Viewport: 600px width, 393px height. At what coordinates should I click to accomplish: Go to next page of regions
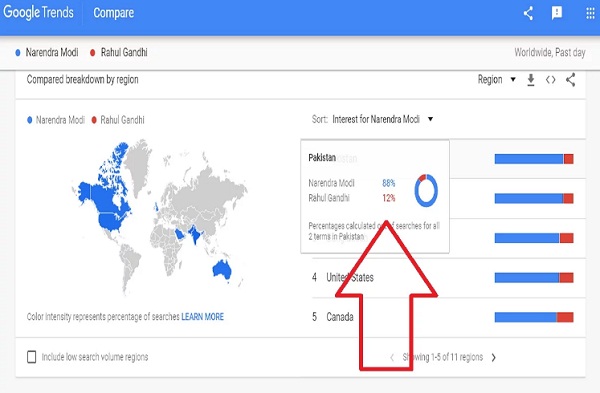tap(494, 357)
